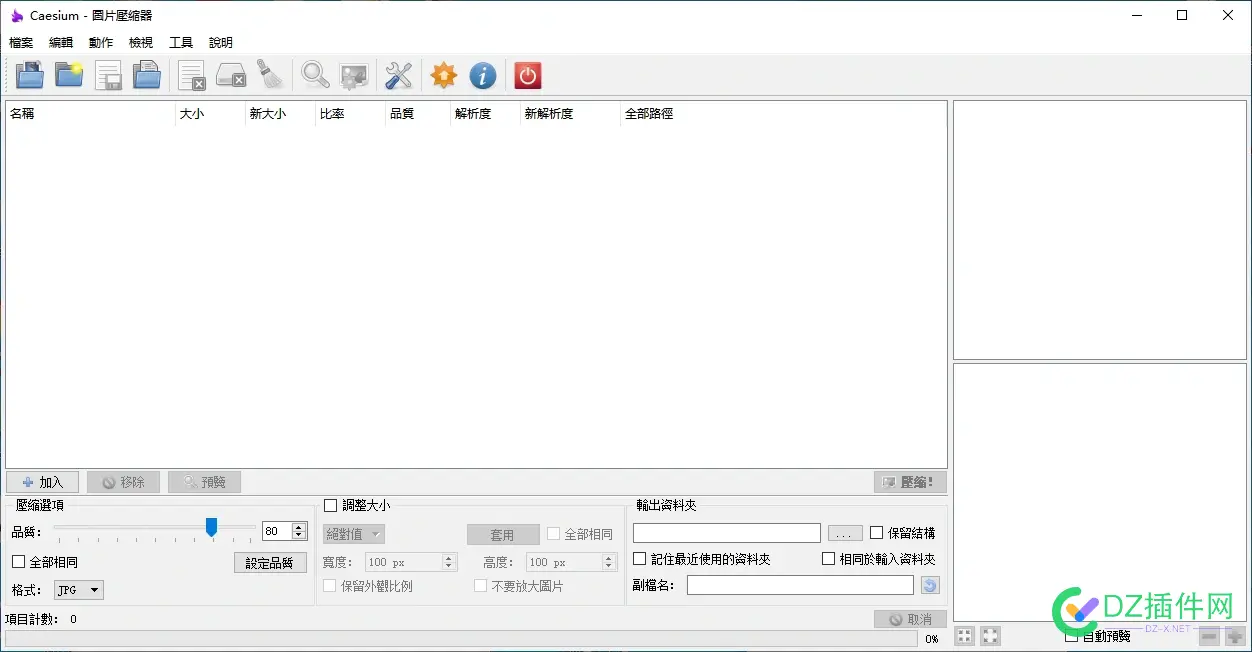This screenshot has width=1252, height=652.
Task: Click the broom clear list icon
Action: (270, 75)
